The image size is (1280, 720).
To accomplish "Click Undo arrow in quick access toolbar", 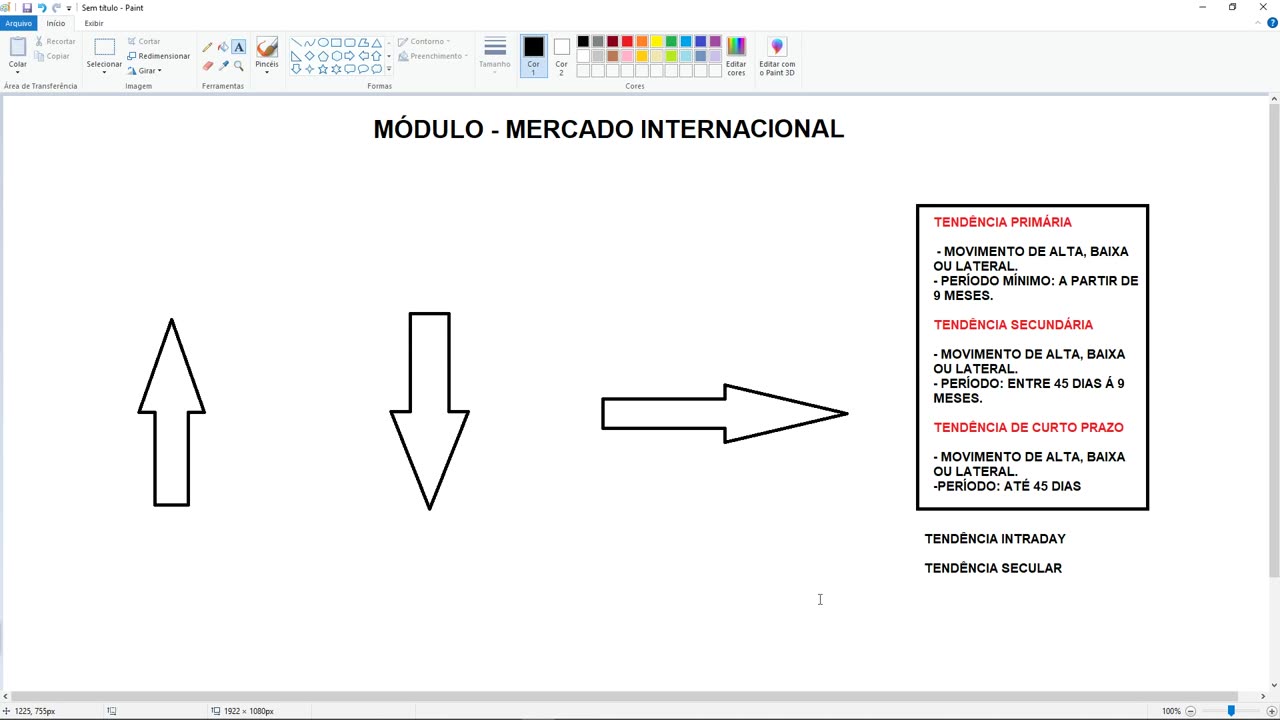I will point(42,7).
